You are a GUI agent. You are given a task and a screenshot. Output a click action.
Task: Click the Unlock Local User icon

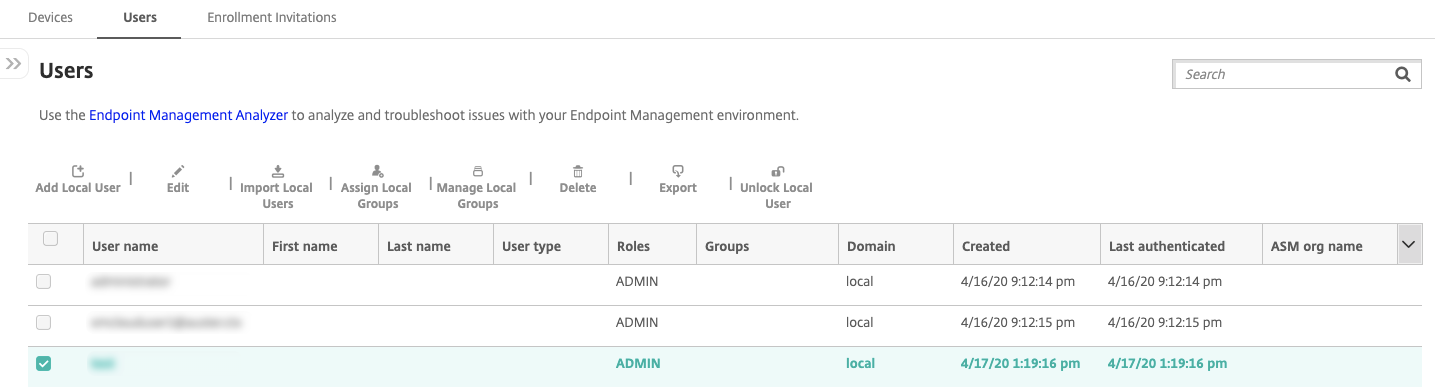click(x=778, y=172)
